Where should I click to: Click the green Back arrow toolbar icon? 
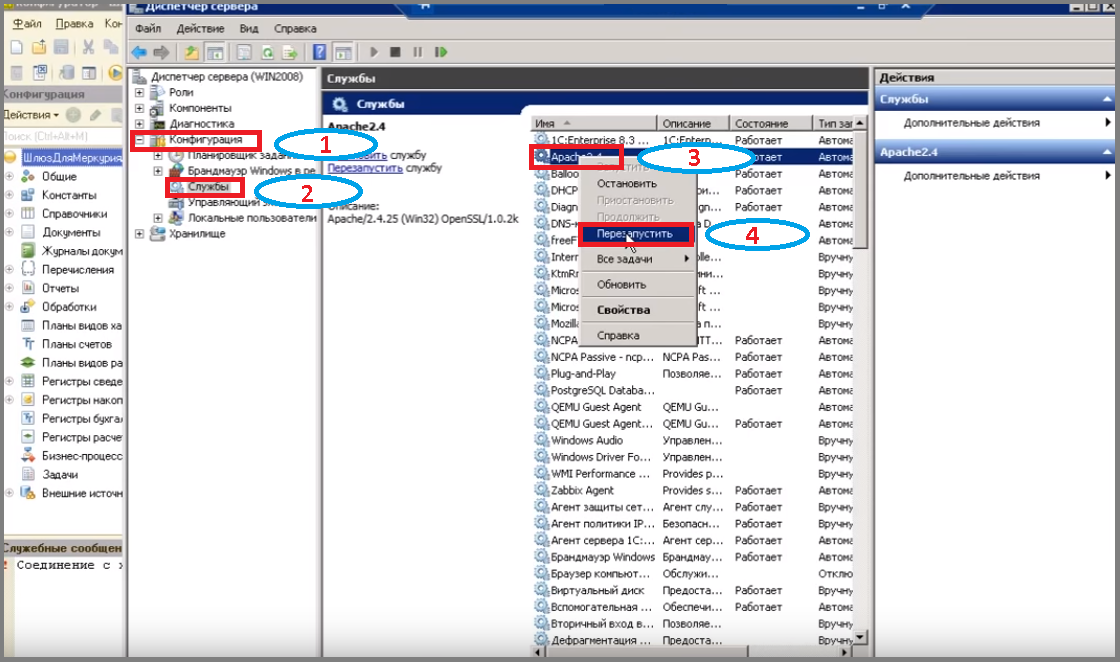coord(139,52)
